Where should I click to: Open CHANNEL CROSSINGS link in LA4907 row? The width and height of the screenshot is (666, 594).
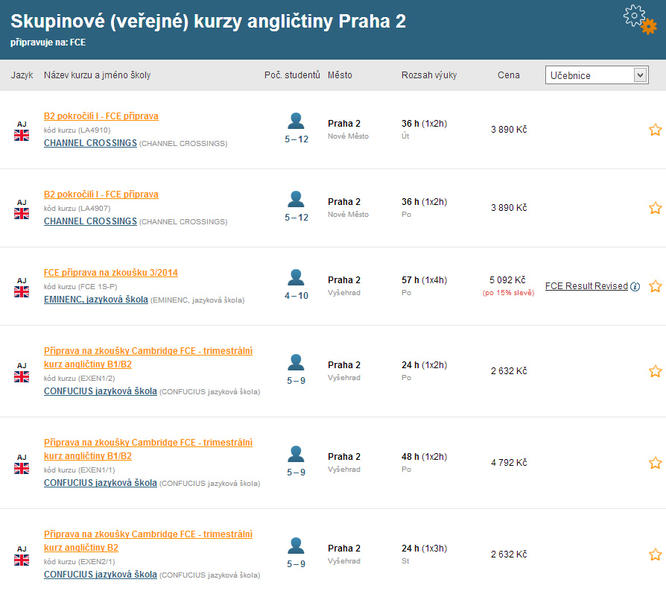click(90, 221)
